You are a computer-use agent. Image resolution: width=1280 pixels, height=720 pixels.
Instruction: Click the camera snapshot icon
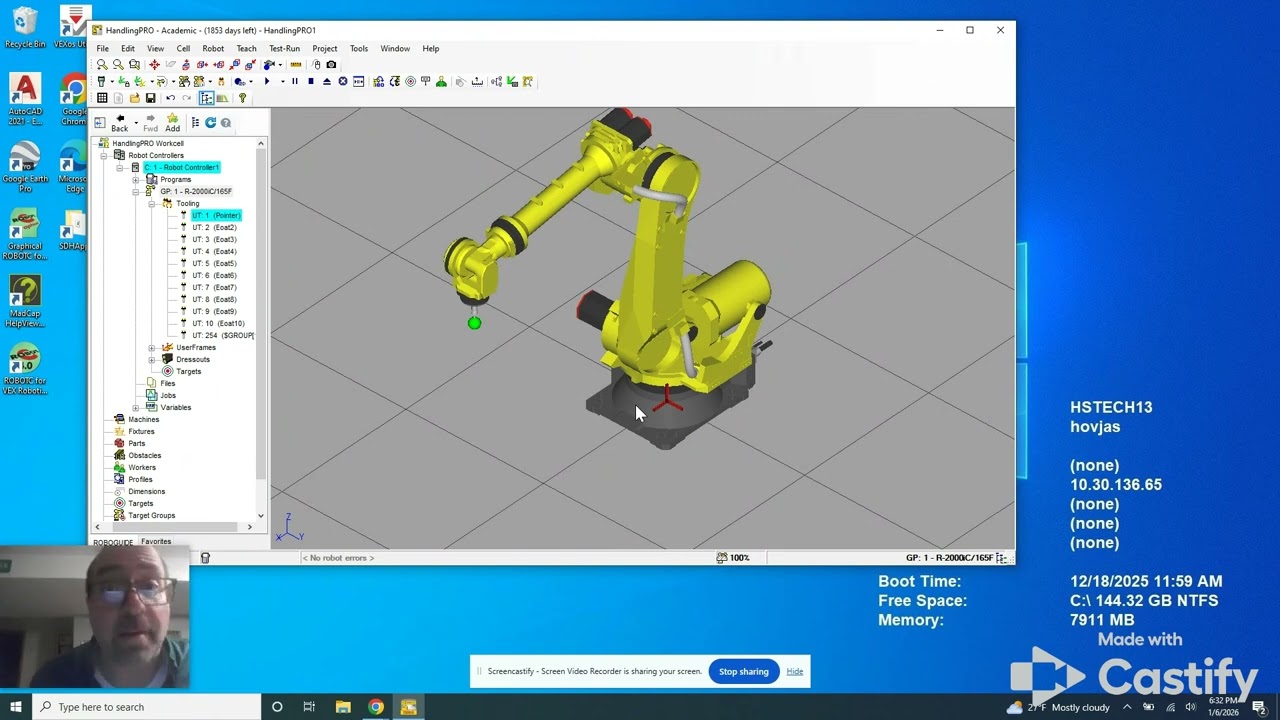tap(331, 64)
